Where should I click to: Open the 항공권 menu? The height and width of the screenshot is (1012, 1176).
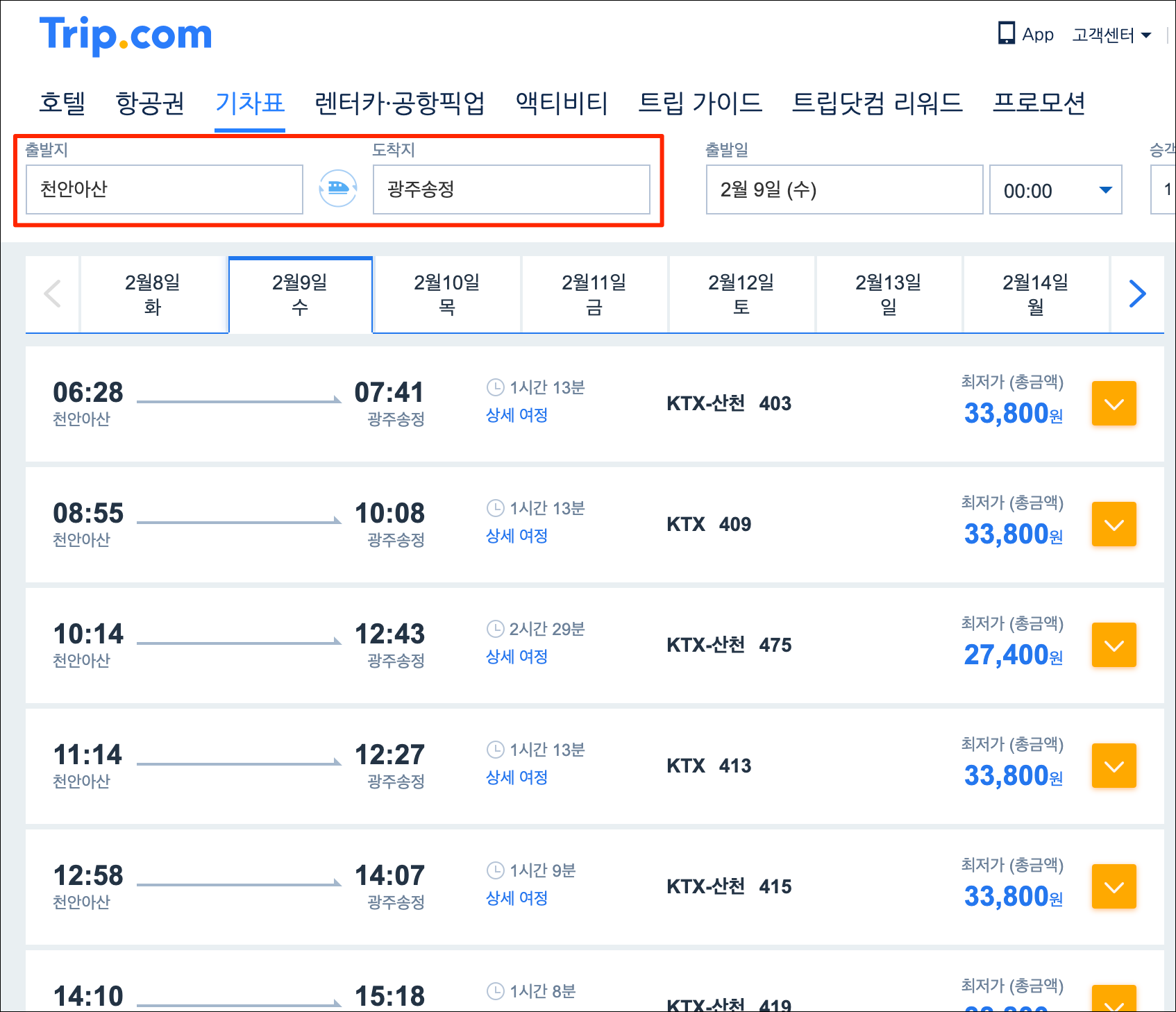150,103
